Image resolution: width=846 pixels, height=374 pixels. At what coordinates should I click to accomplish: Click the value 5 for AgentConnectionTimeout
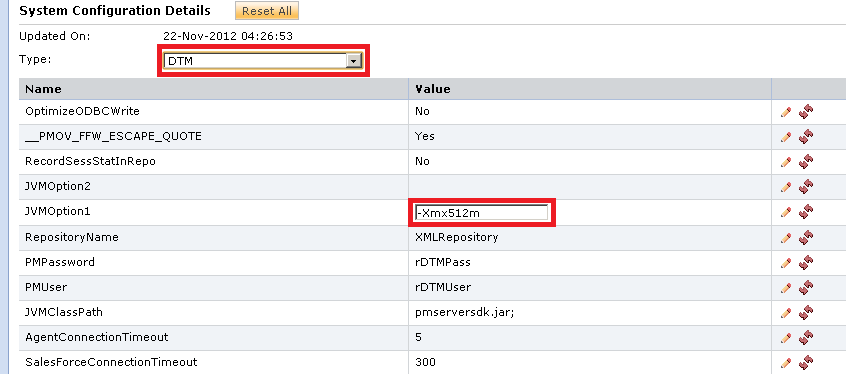click(419, 338)
